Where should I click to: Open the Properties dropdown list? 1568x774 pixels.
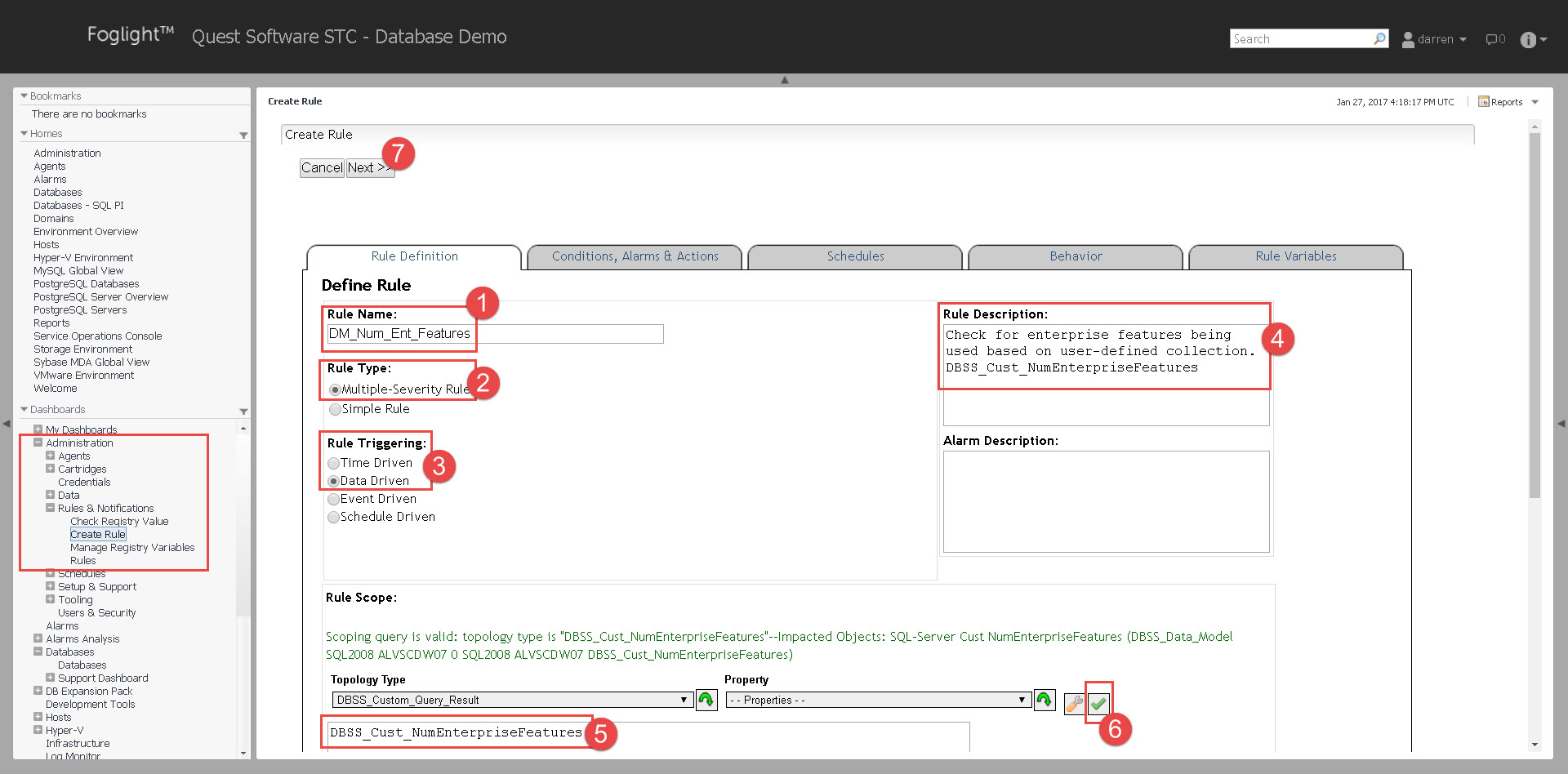click(x=876, y=700)
